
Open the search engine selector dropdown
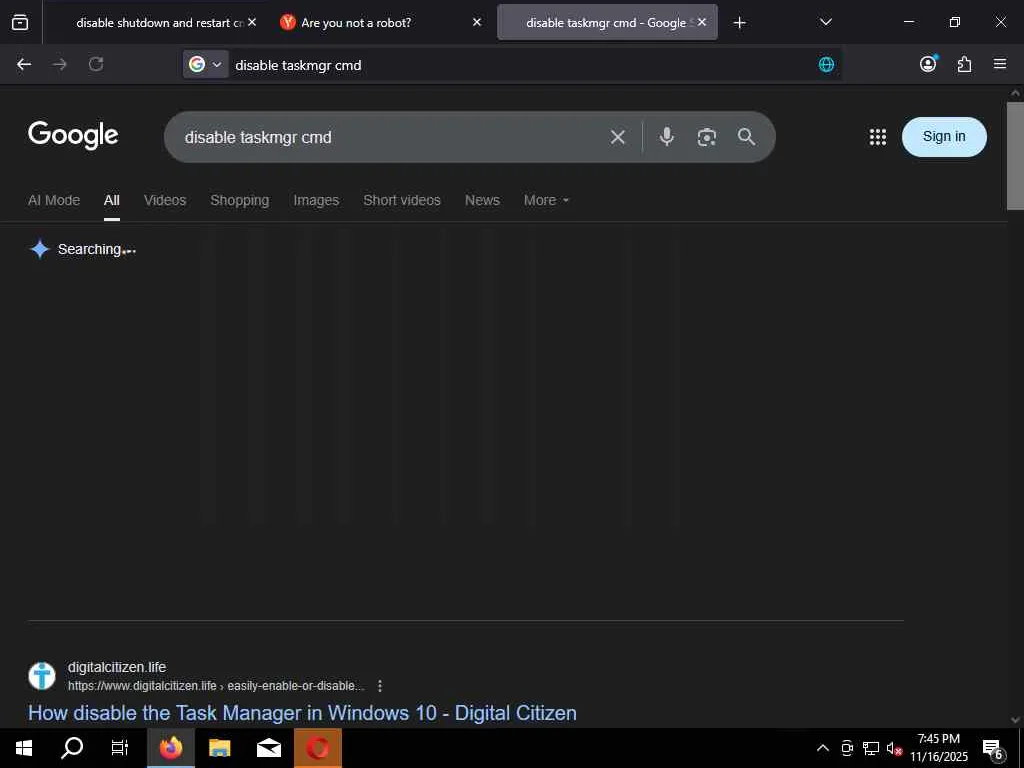(205, 64)
